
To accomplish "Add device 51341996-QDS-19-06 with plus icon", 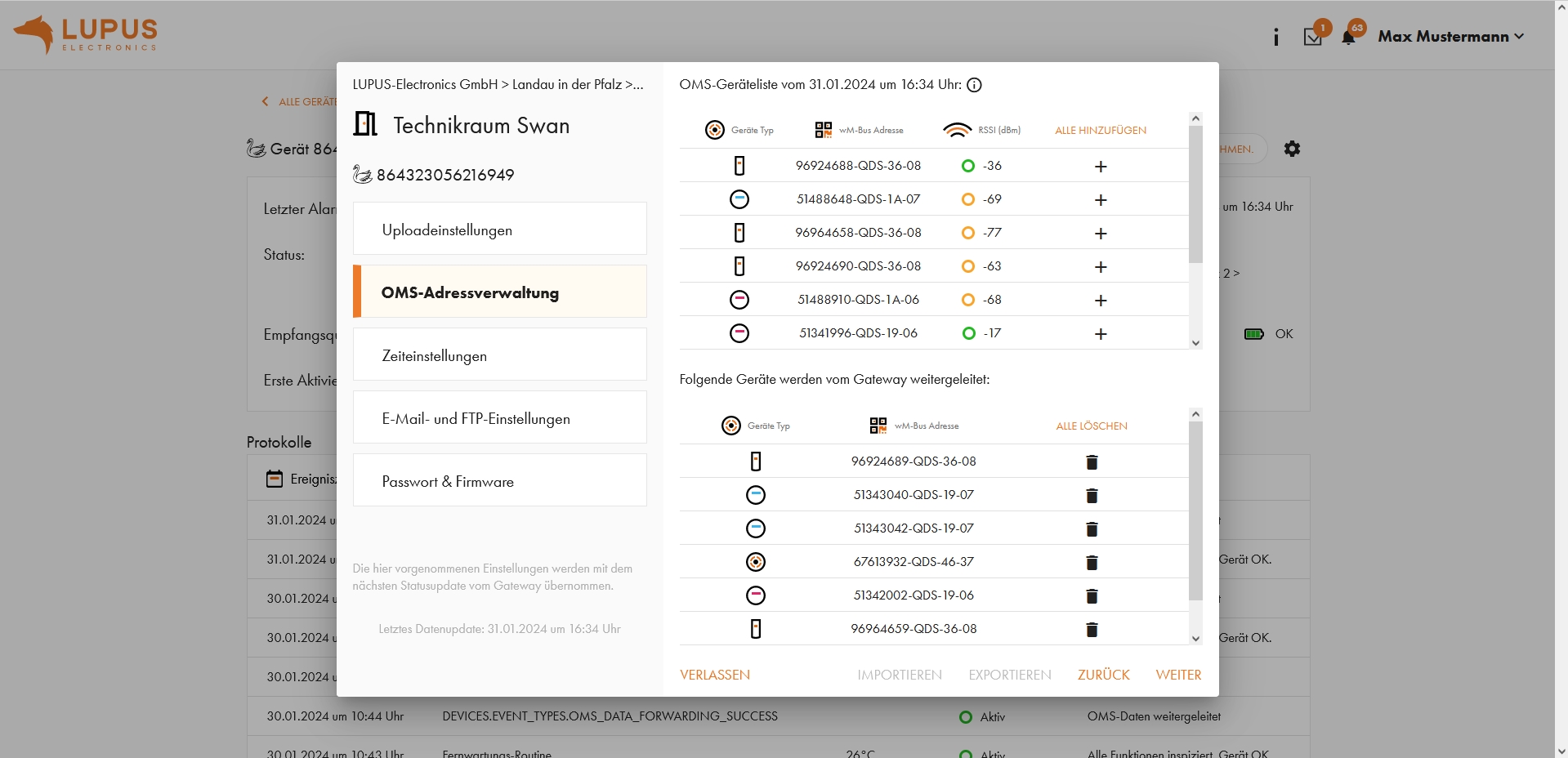I will pos(1101,334).
